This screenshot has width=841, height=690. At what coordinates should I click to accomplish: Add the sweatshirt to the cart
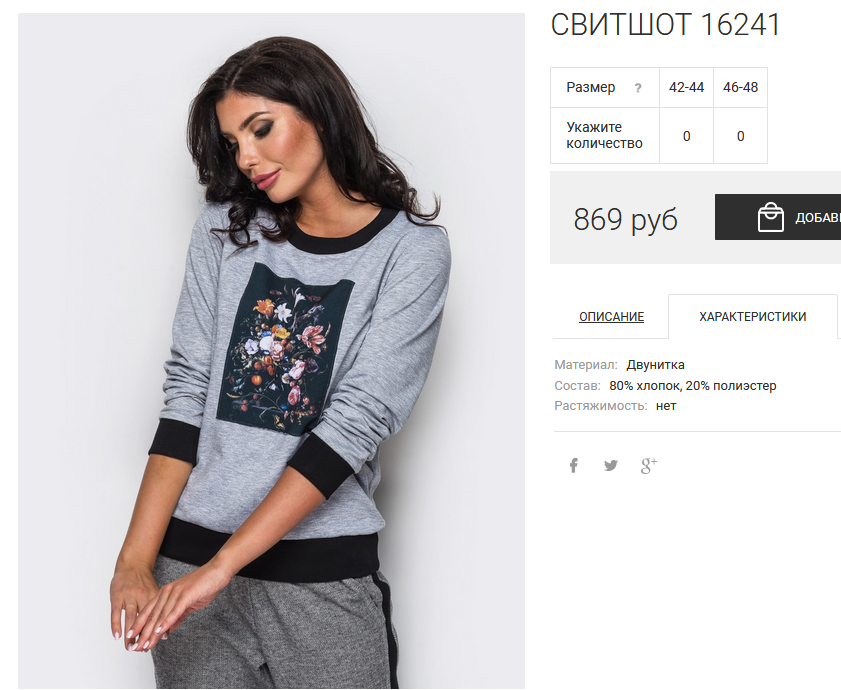pyautogui.click(x=778, y=217)
